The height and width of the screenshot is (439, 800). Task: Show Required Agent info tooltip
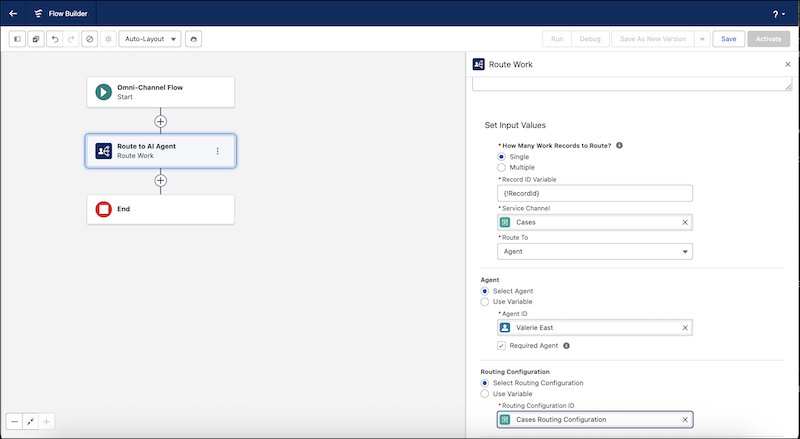(566, 346)
